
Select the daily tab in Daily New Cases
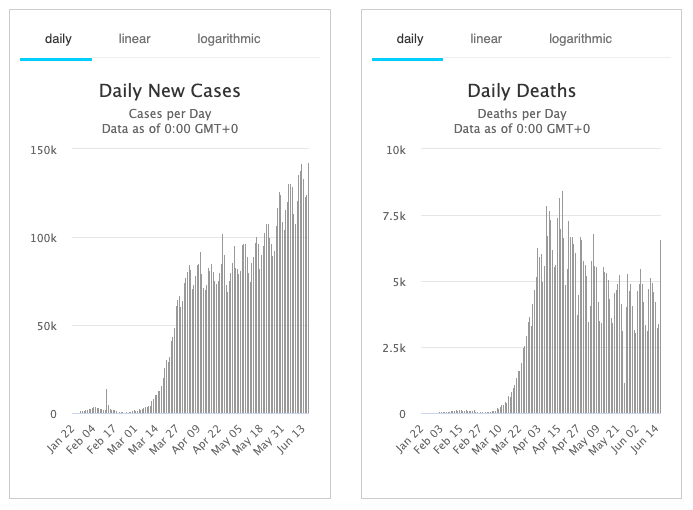(58, 39)
